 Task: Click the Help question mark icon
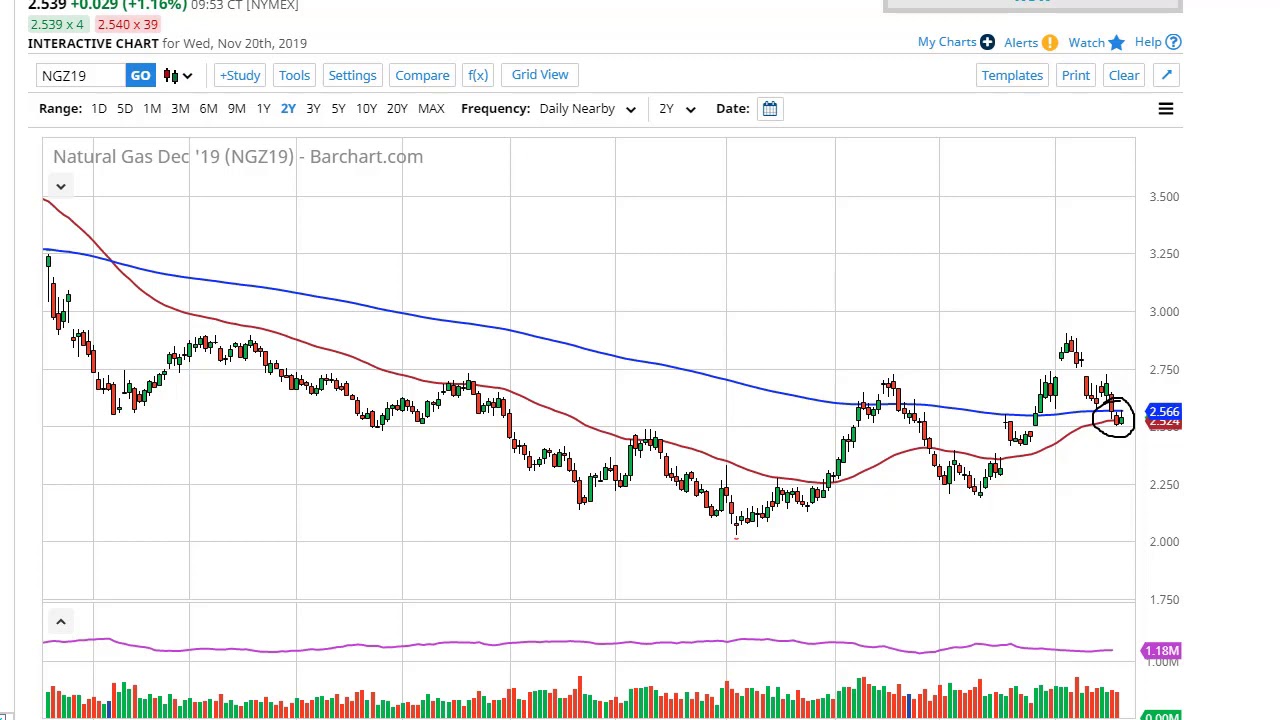(1173, 42)
